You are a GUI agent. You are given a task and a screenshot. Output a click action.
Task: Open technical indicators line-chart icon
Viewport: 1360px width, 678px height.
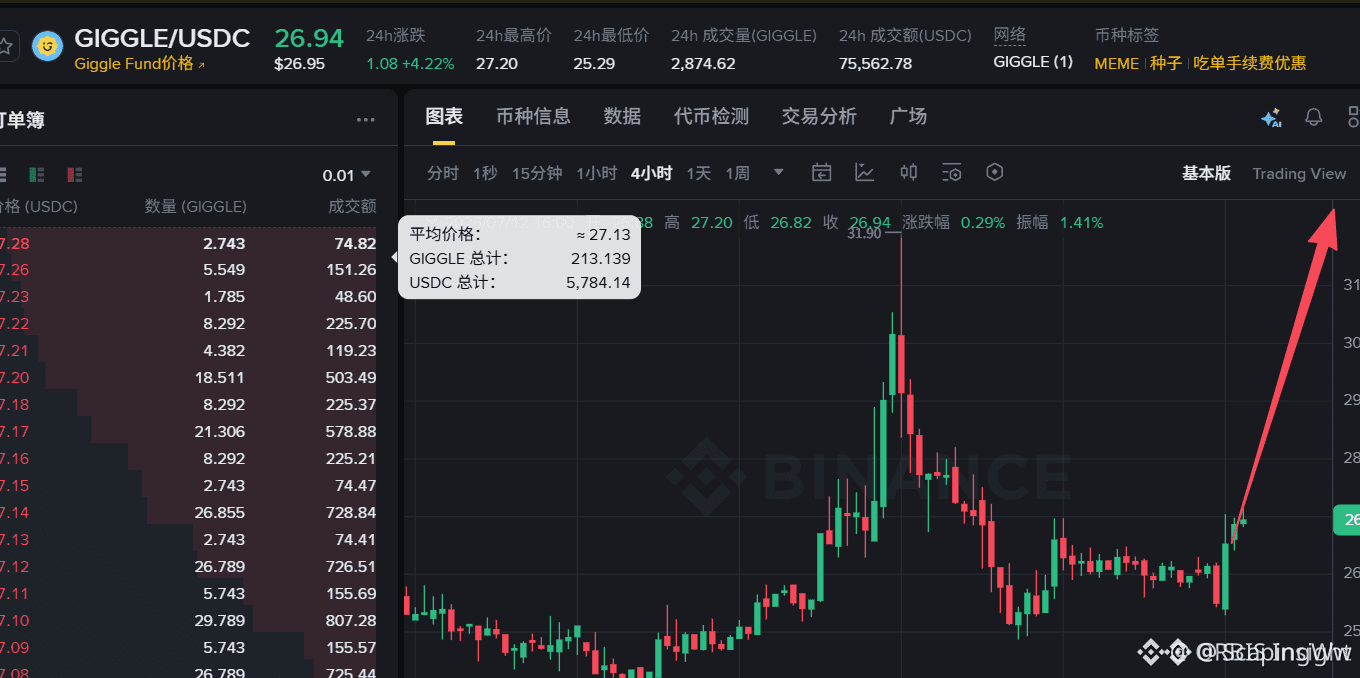865,172
